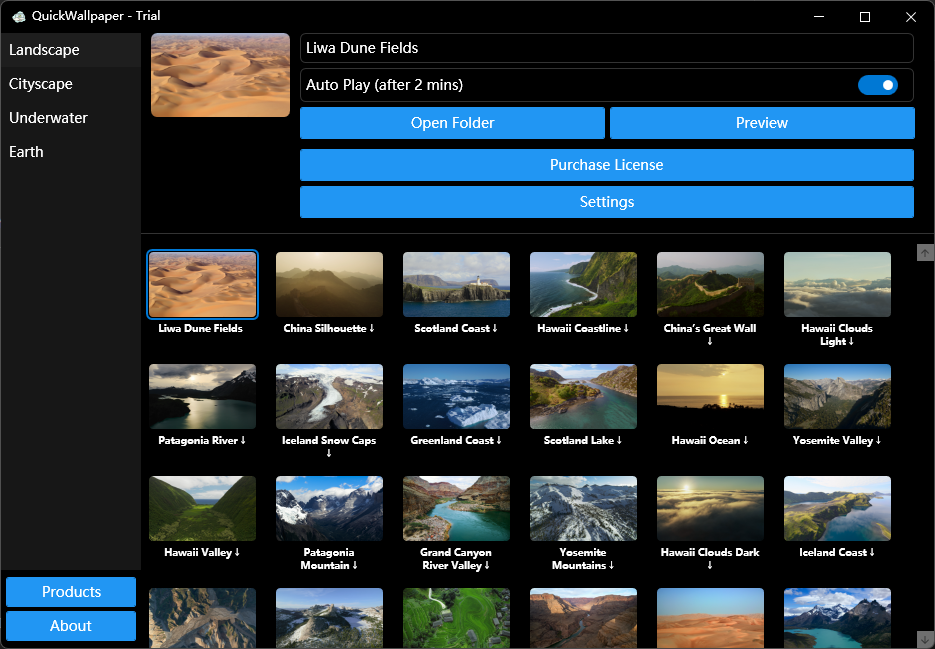The width and height of the screenshot is (935, 649).
Task: Click the scroll-up arrow above the wallpaper grid
Action: point(925,253)
